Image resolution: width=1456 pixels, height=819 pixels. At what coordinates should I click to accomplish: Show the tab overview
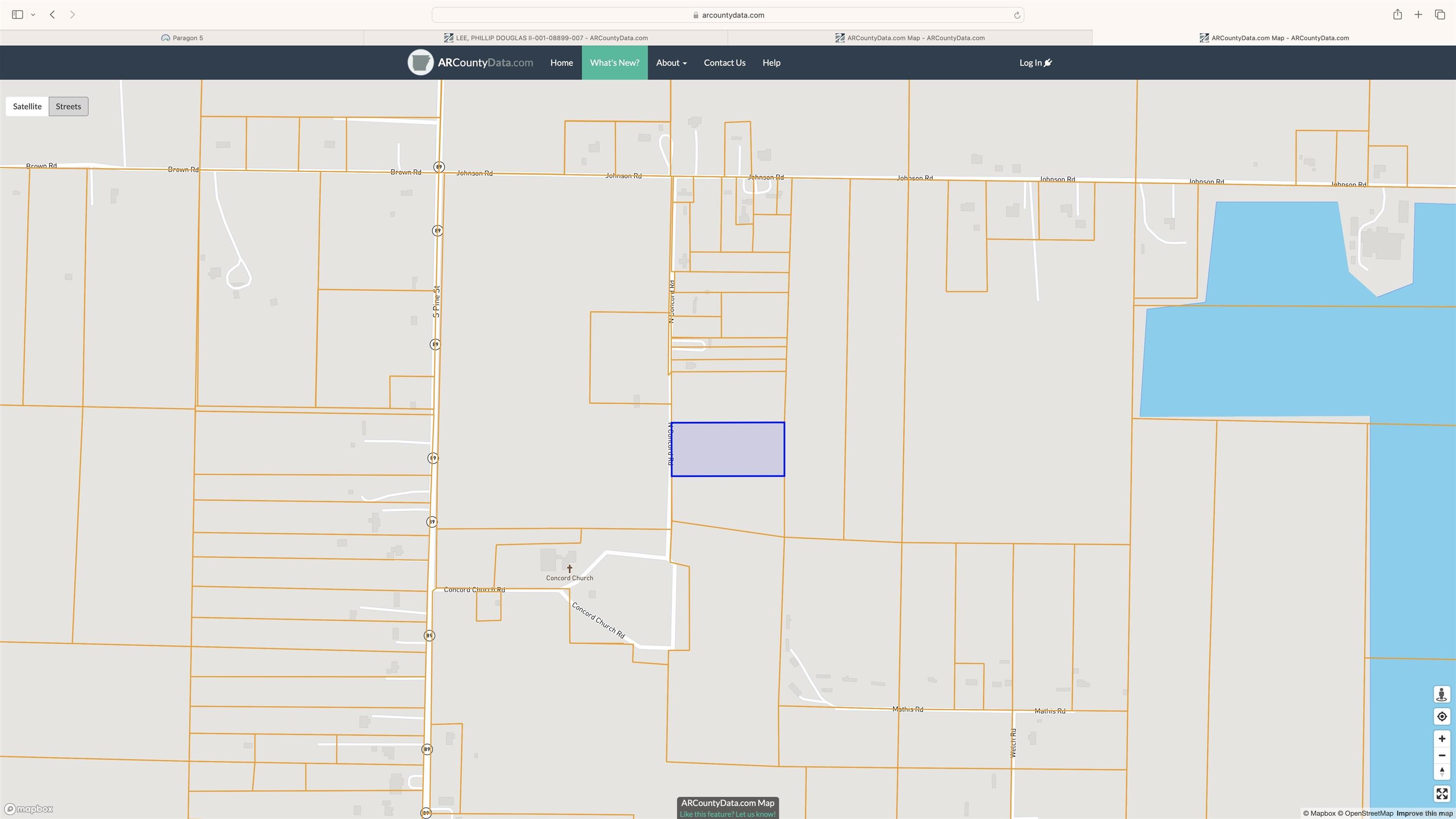click(1439, 15)
